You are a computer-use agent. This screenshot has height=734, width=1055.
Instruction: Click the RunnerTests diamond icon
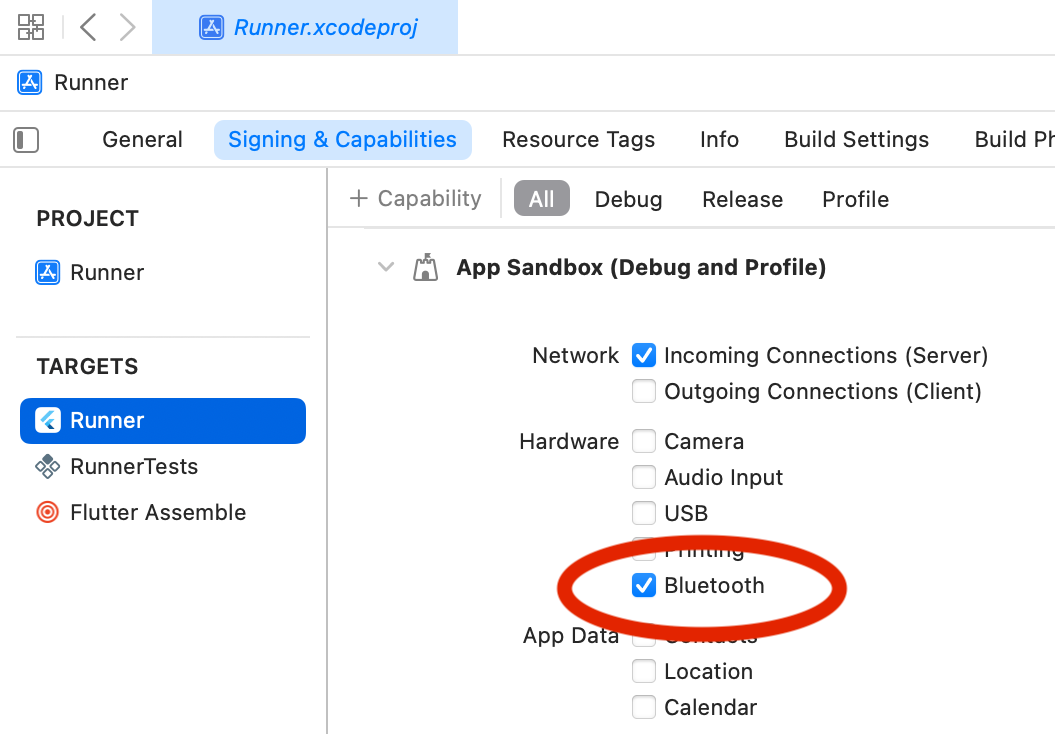click(47, 466)
